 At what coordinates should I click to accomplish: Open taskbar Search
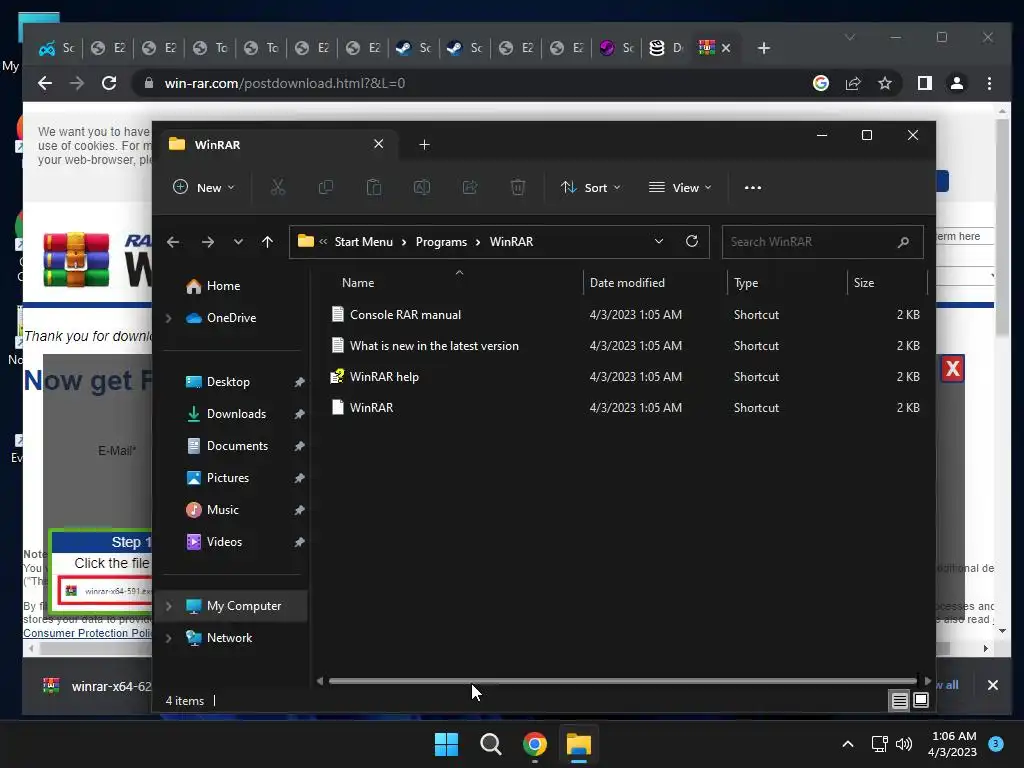pos(490,744)
